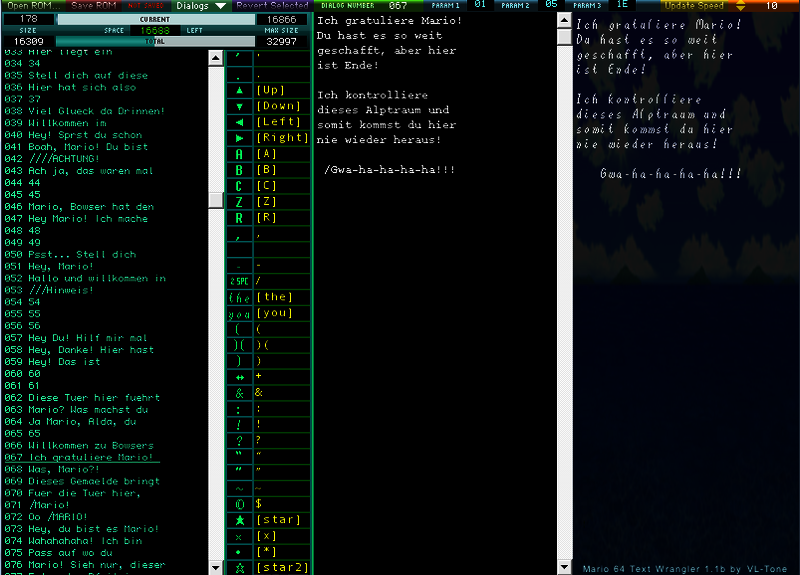Insert the [the] shortcut glyph
Viewport: 800px width, 575px height.
coord(239,297)
